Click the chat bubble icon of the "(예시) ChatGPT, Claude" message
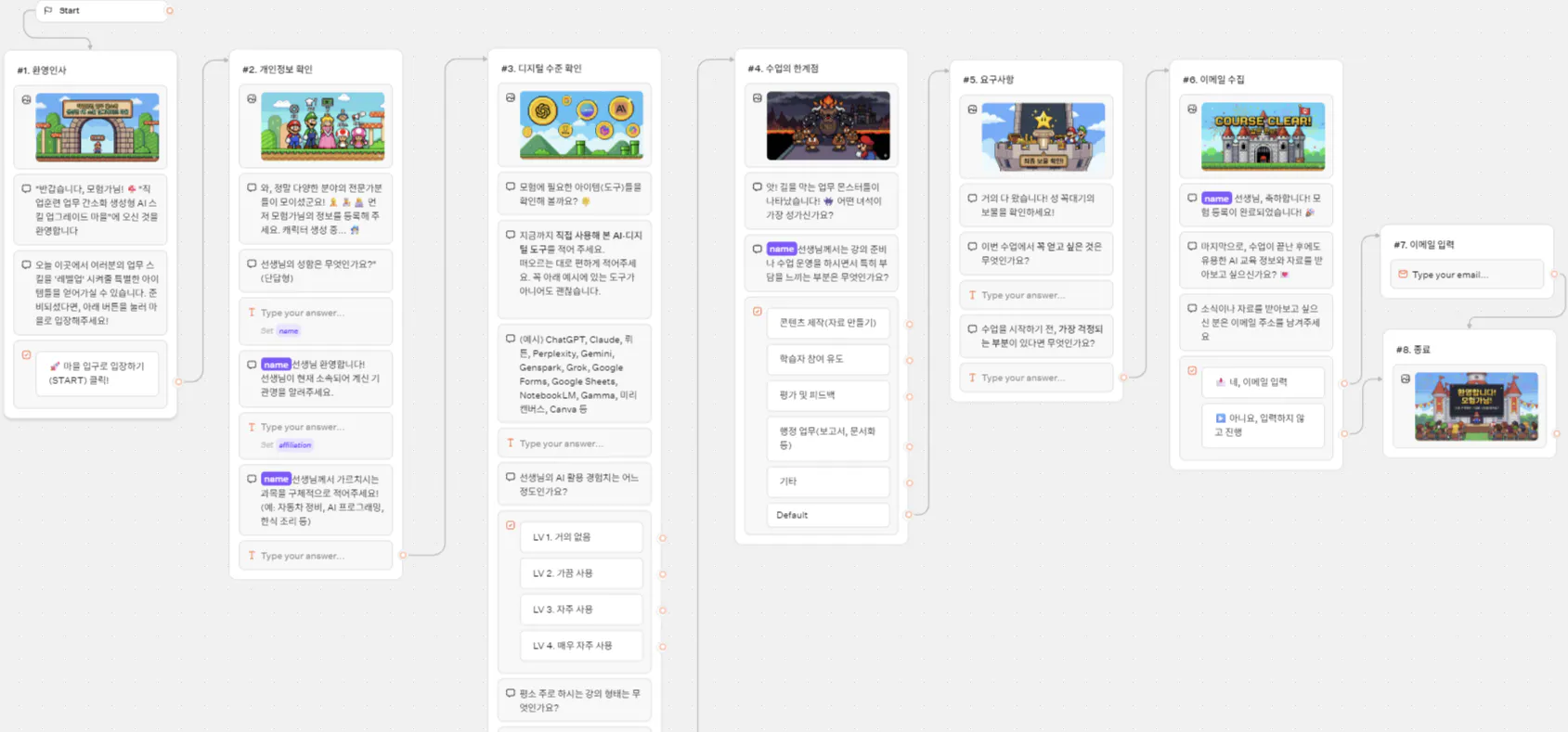 coord(510,339)
